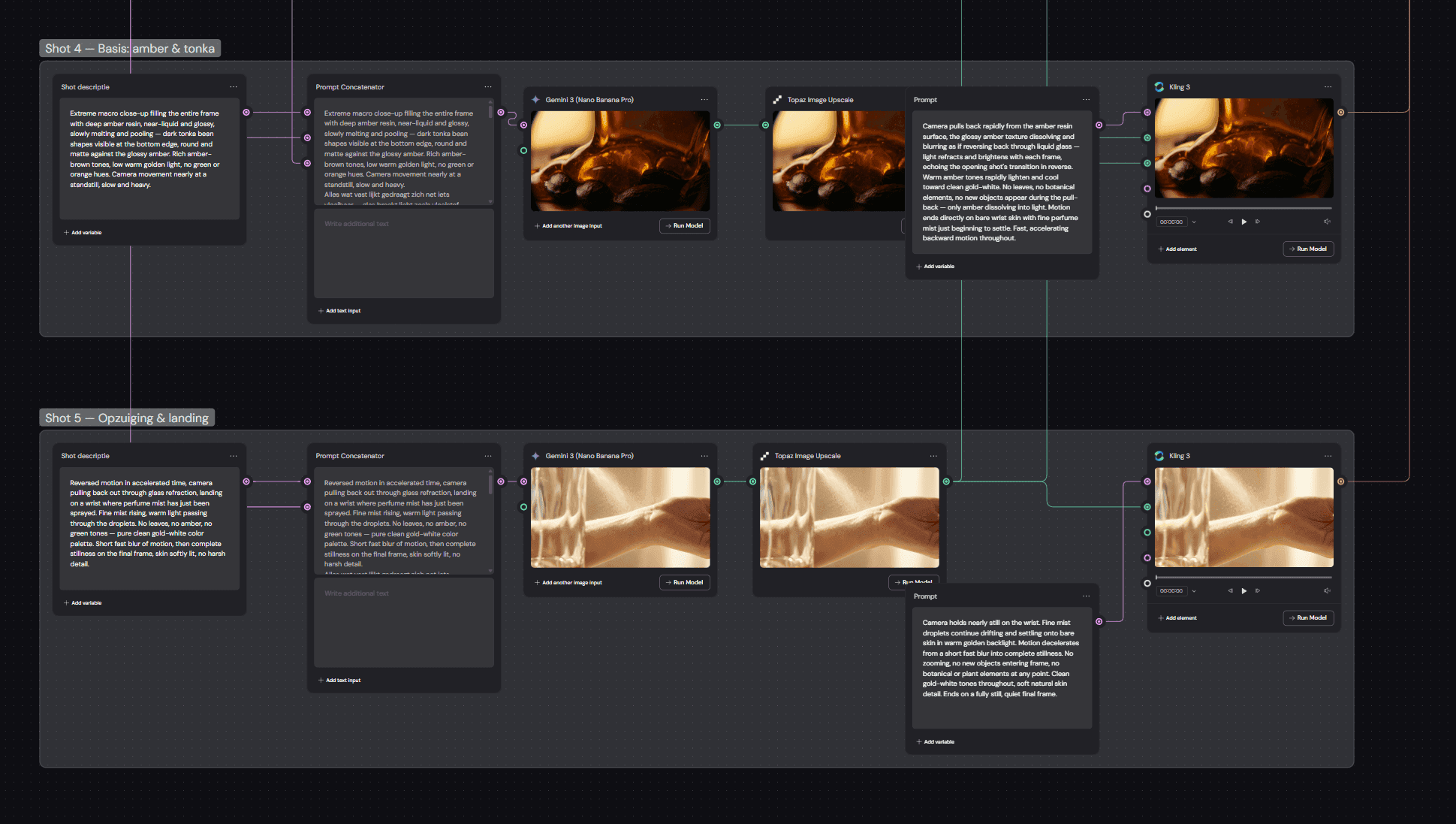1456x824 pixels.
Task: Click the Shot 4 Kling 3 output connector port
Action: pos(1341,113)
